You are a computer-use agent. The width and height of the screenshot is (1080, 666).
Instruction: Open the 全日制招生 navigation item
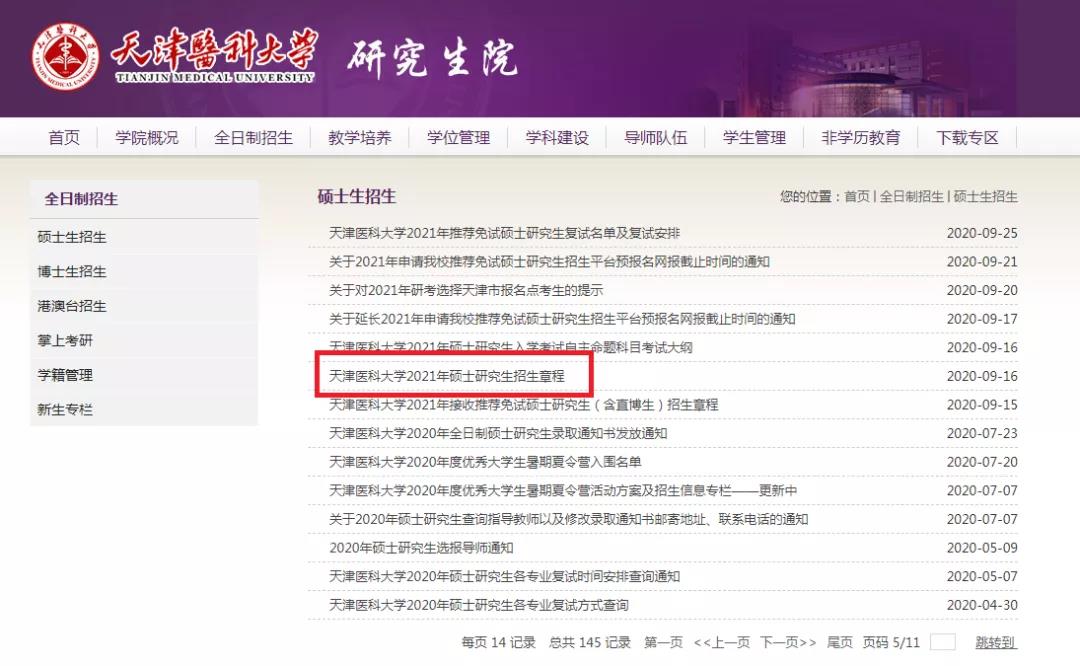[x=253, y=138]
